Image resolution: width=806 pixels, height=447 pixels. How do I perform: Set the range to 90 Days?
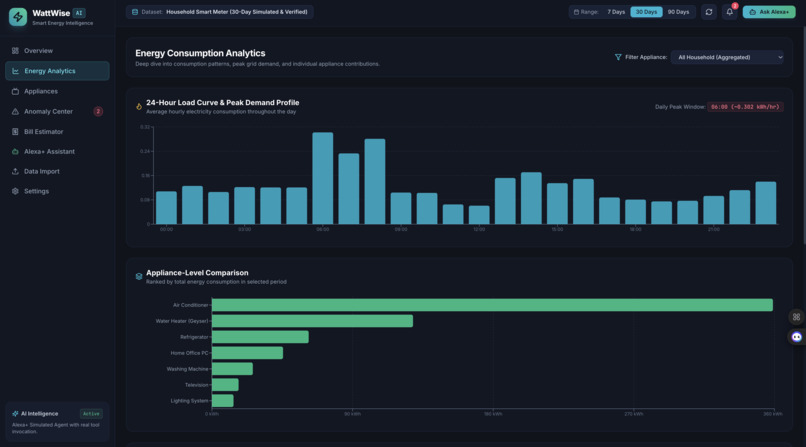tap(678, 12)
